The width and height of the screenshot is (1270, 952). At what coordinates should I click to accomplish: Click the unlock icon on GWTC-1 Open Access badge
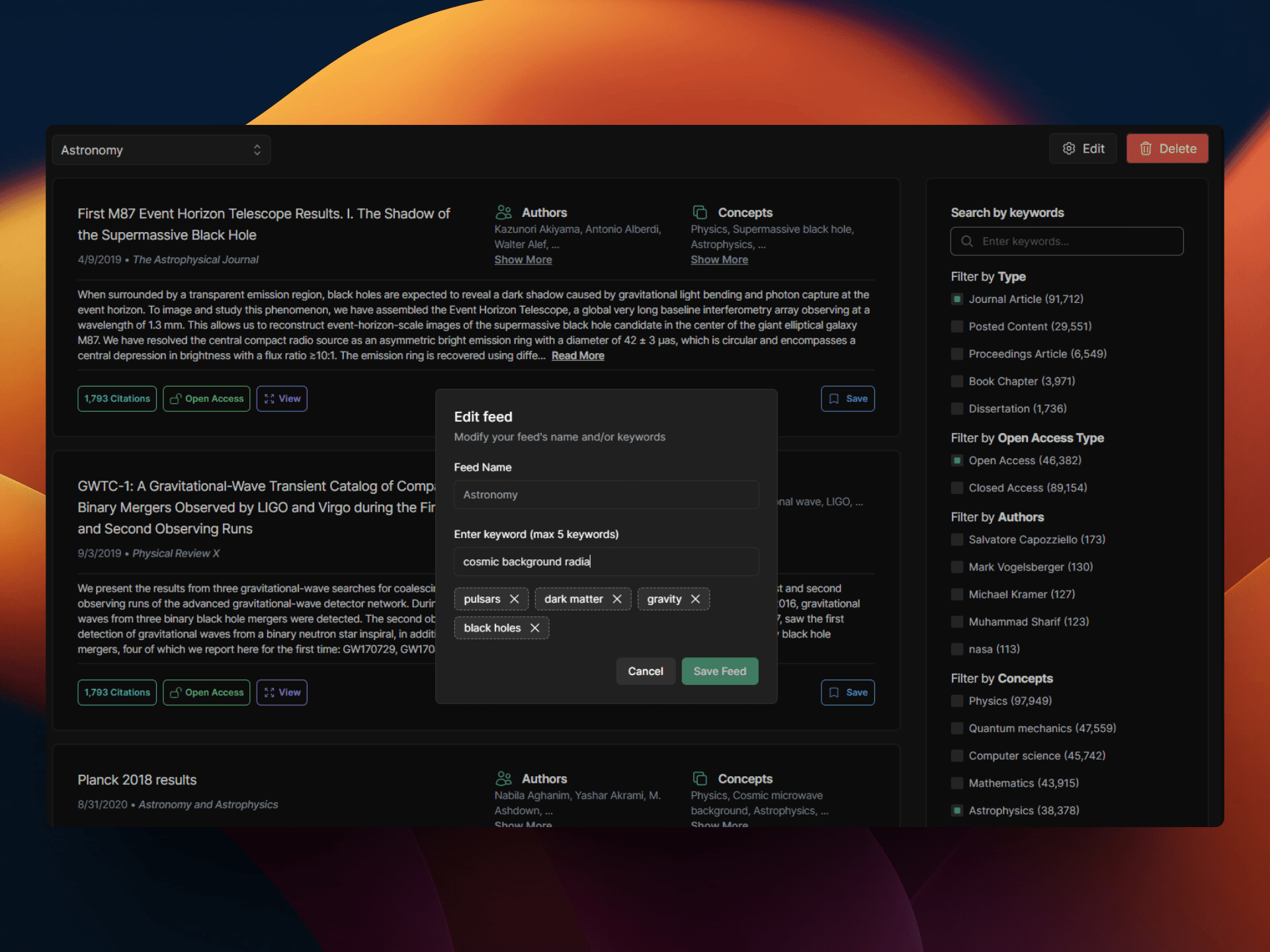coord(175,692)
